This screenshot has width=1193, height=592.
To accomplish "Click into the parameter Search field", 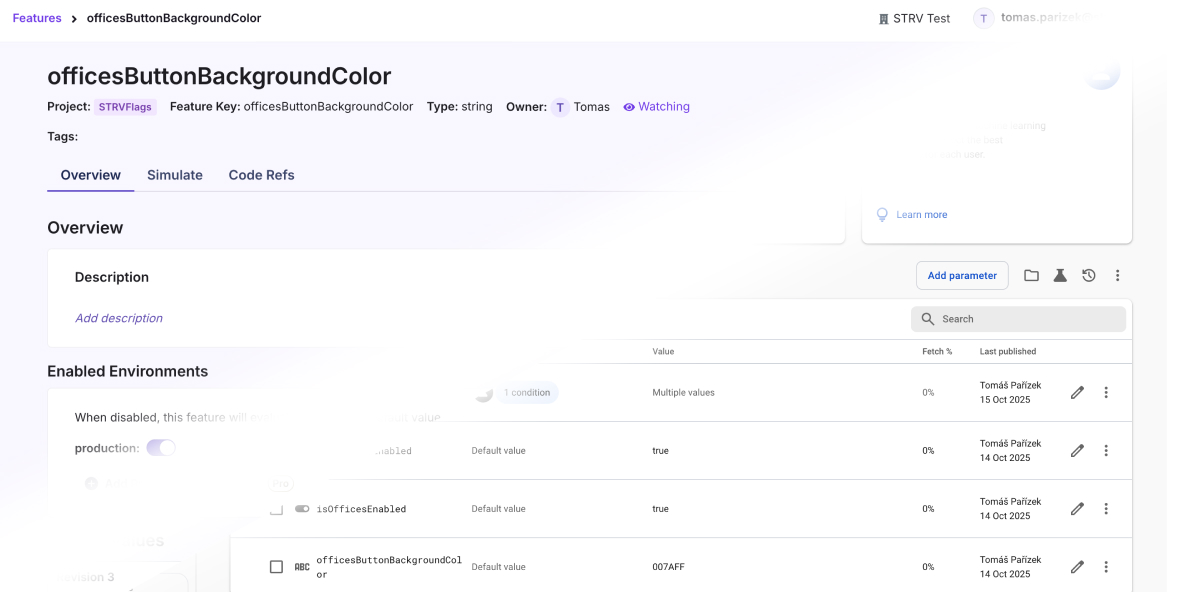I will 1018,319.
